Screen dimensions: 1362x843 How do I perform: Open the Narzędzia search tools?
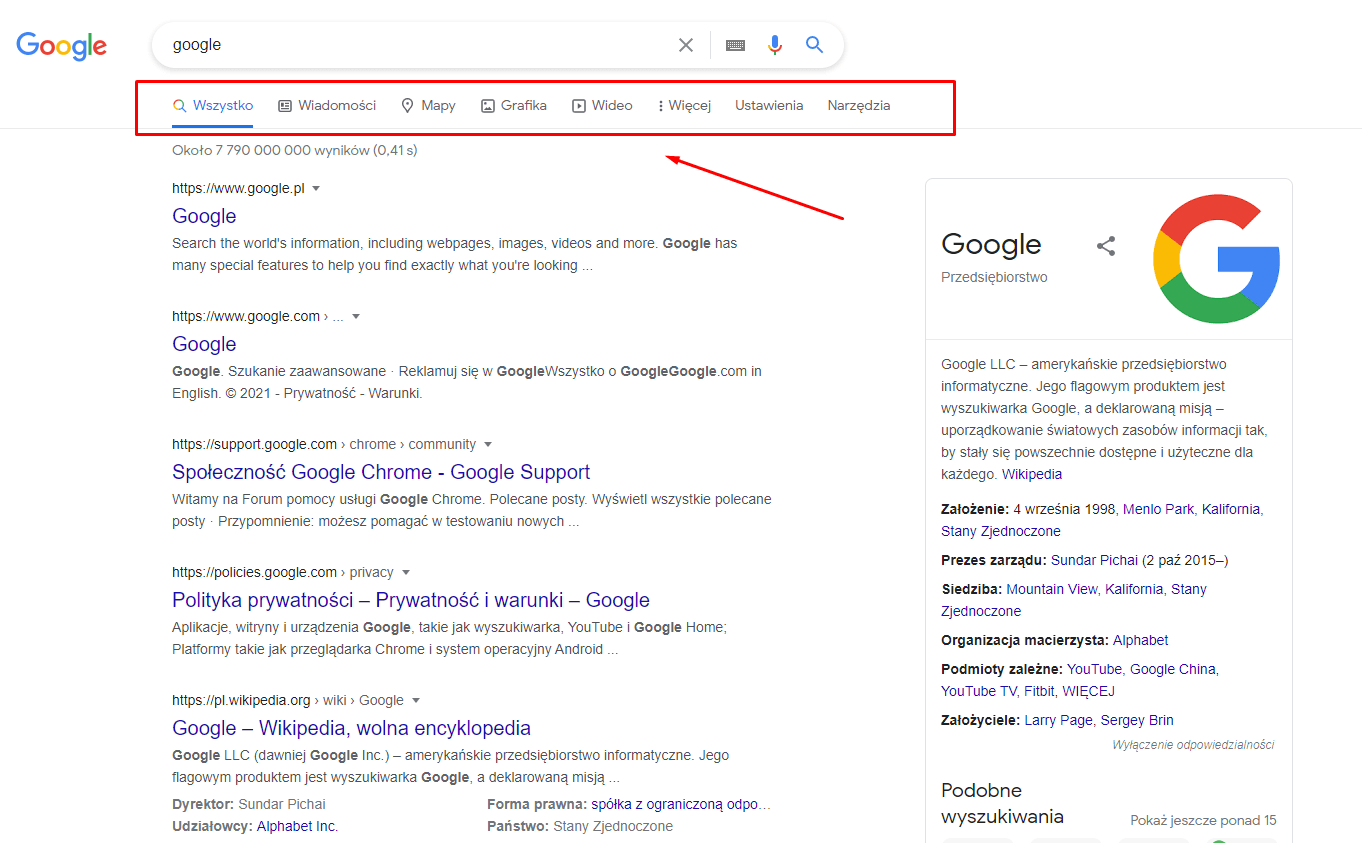pyautogui.click(x=859, y=105)
